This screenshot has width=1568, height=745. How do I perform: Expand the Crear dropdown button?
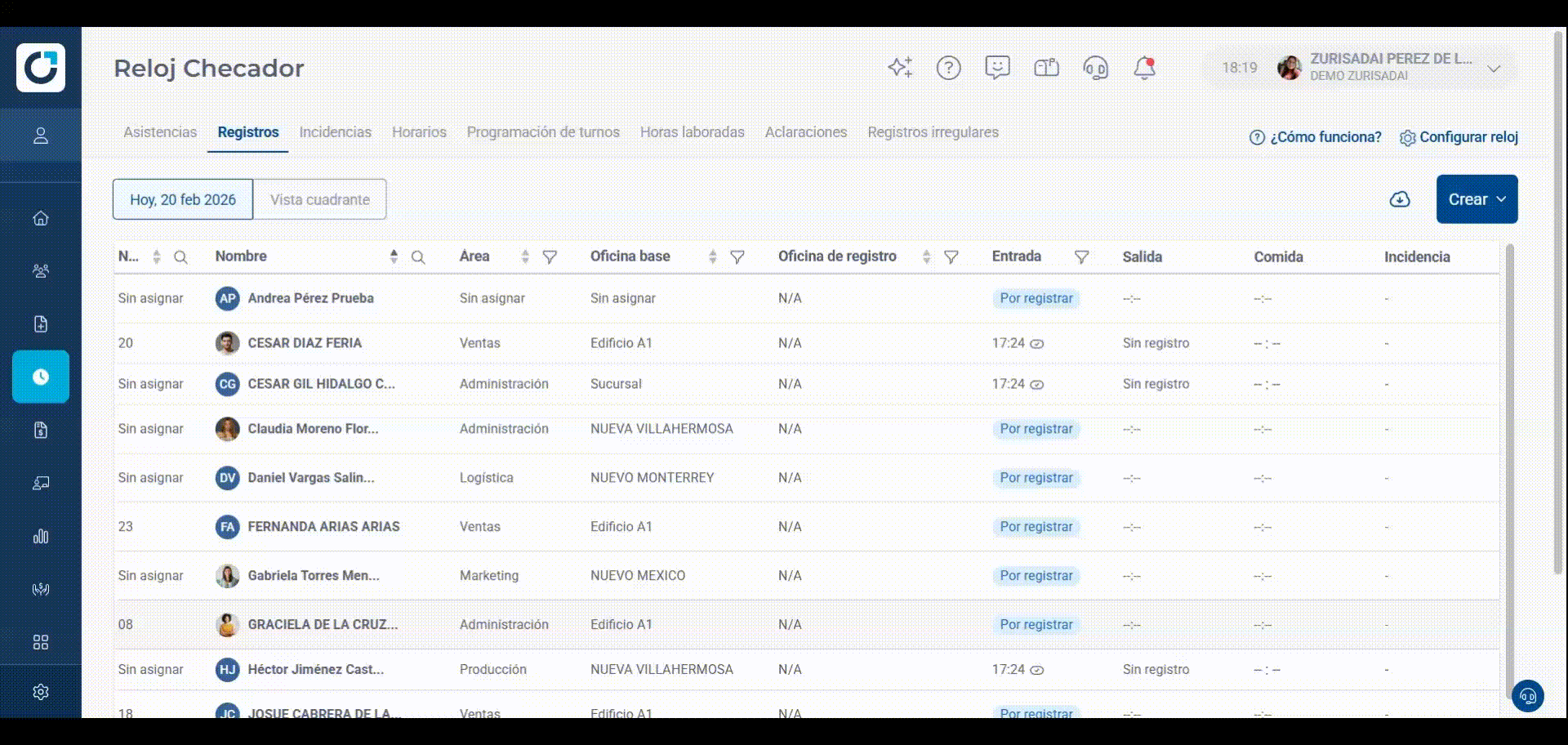[1477, 199]
